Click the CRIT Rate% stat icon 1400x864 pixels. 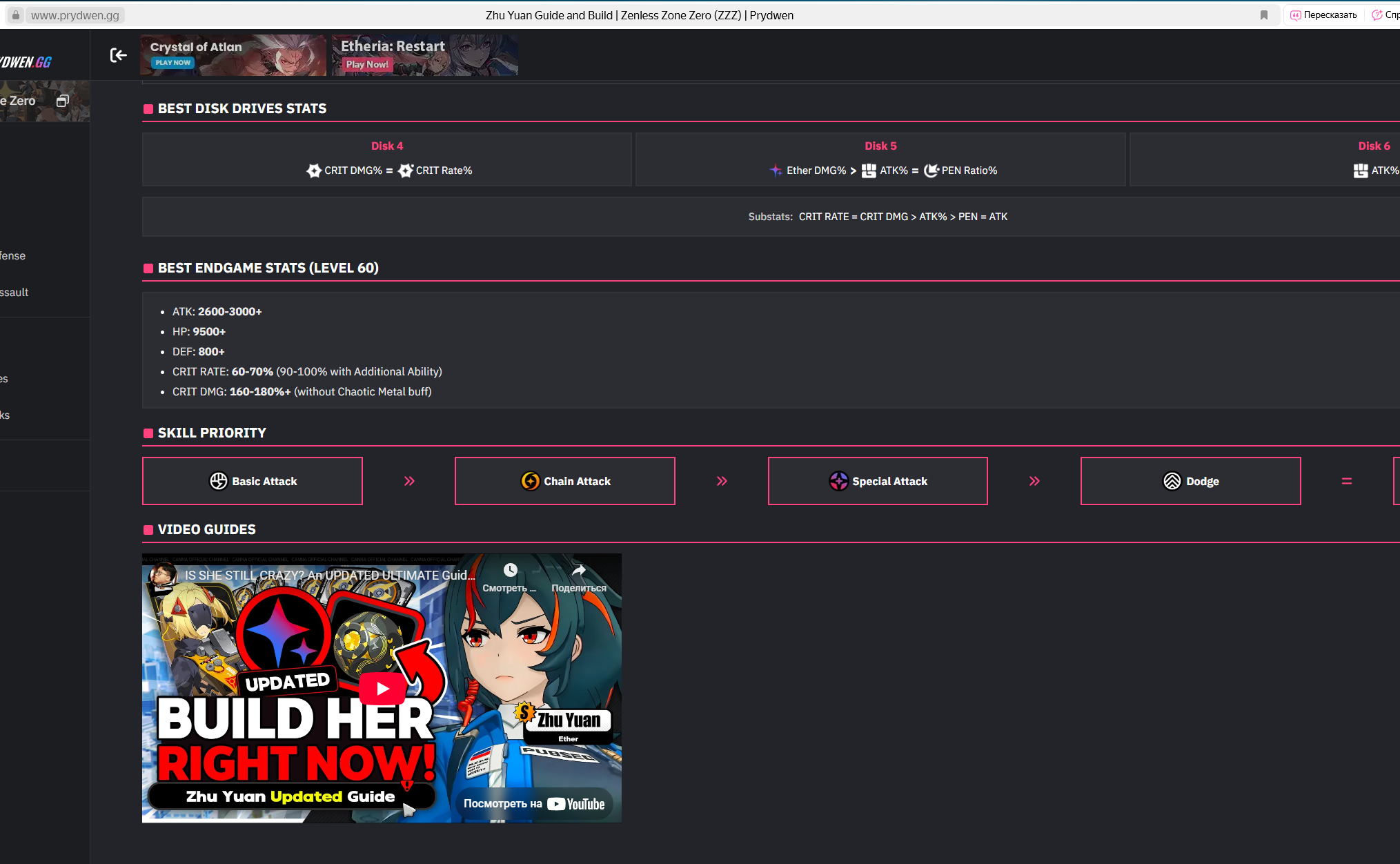pos(406,170)
